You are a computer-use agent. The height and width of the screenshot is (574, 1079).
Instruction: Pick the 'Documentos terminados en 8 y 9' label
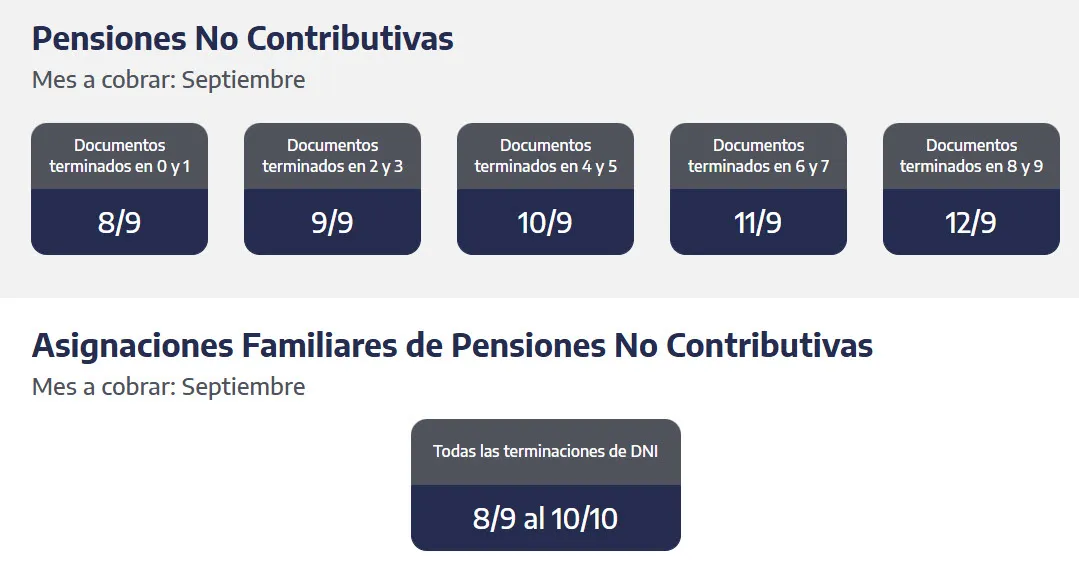(971, 156)
